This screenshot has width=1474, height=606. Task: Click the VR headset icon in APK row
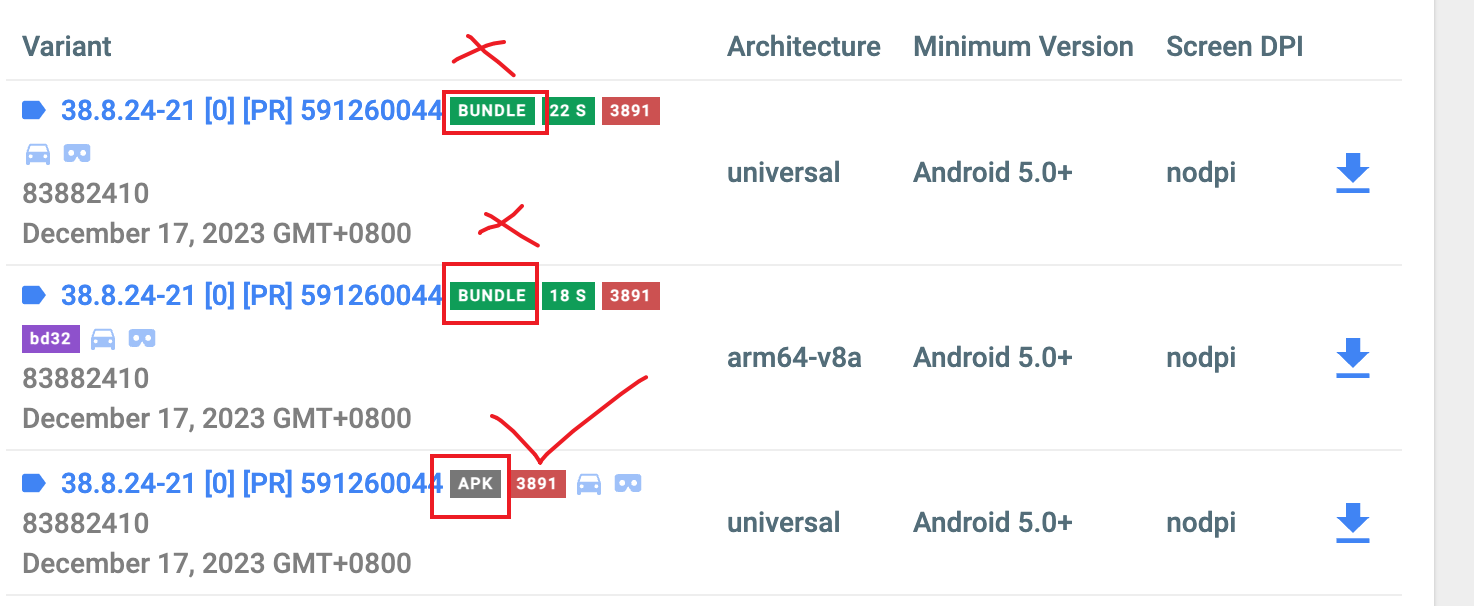pos(628,484)
